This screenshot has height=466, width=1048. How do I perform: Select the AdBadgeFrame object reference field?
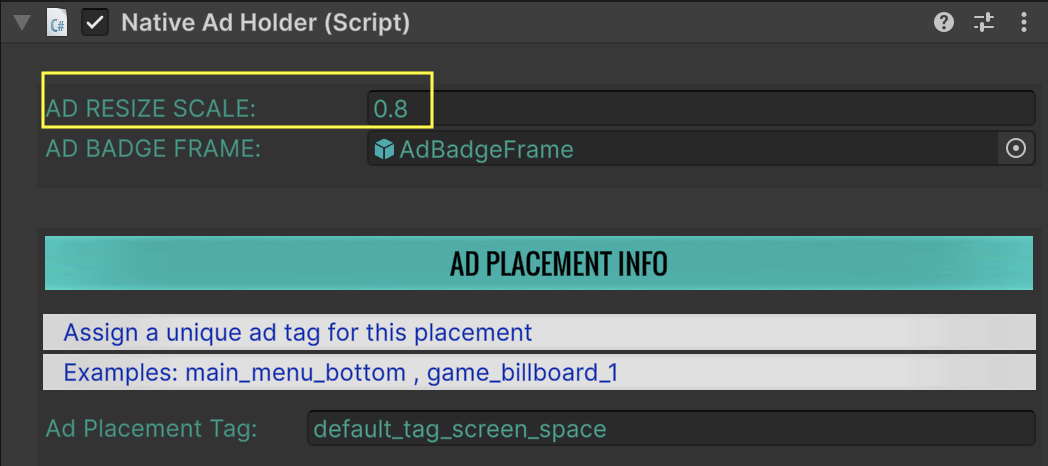pos(680,150)
